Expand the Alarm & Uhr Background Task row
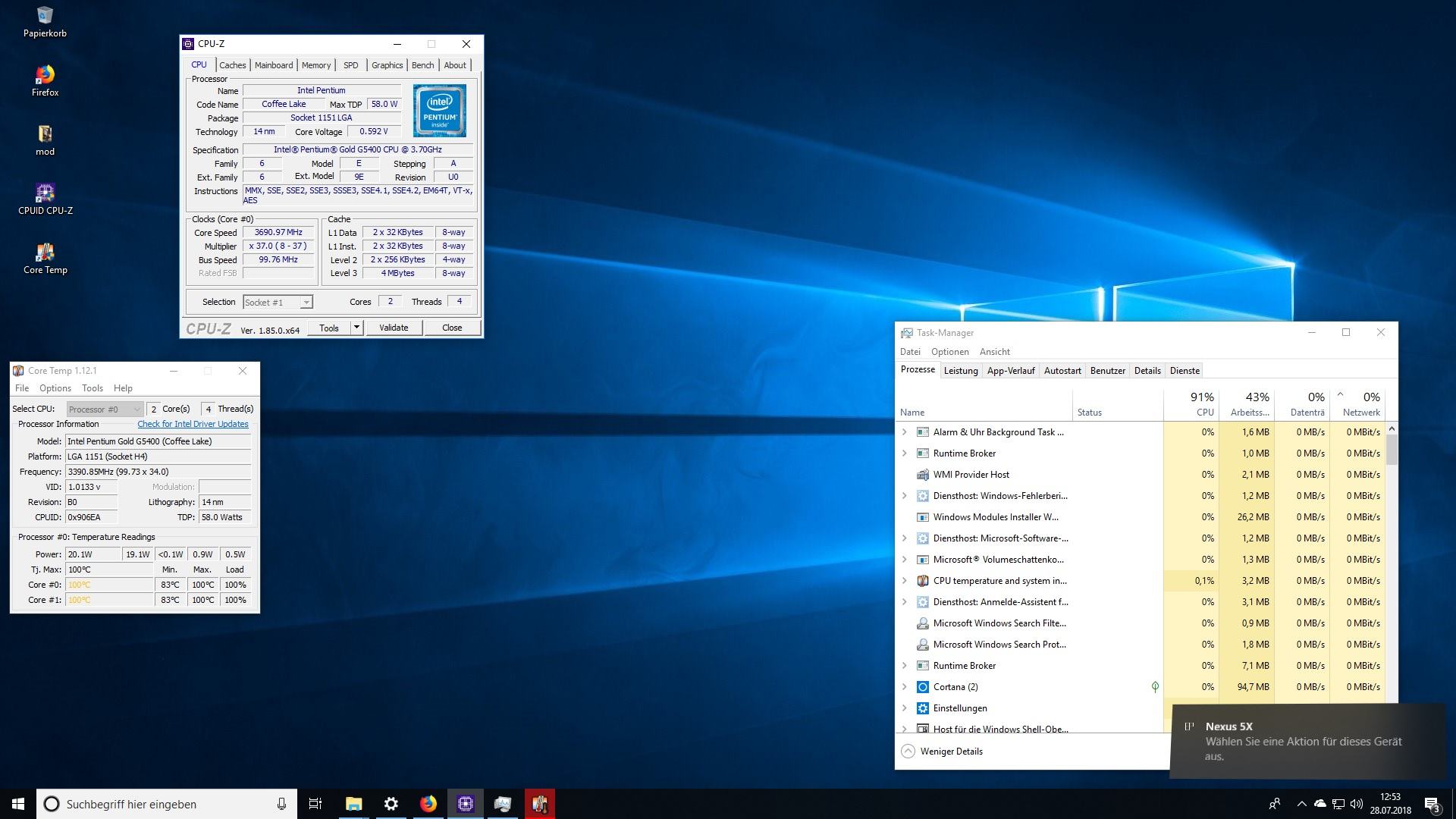Screen dimensions: 1456x819 904,432
